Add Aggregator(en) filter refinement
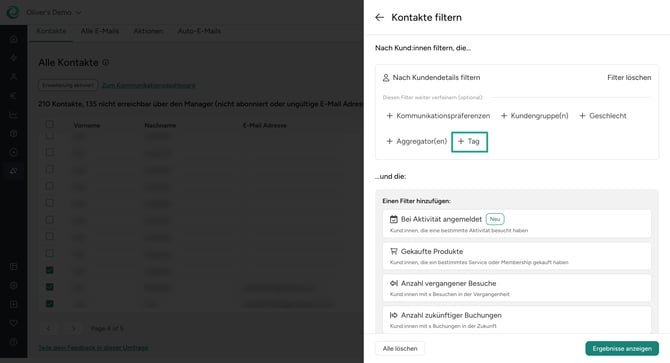Viewport: 670px width, 363px height. (417, 141)
